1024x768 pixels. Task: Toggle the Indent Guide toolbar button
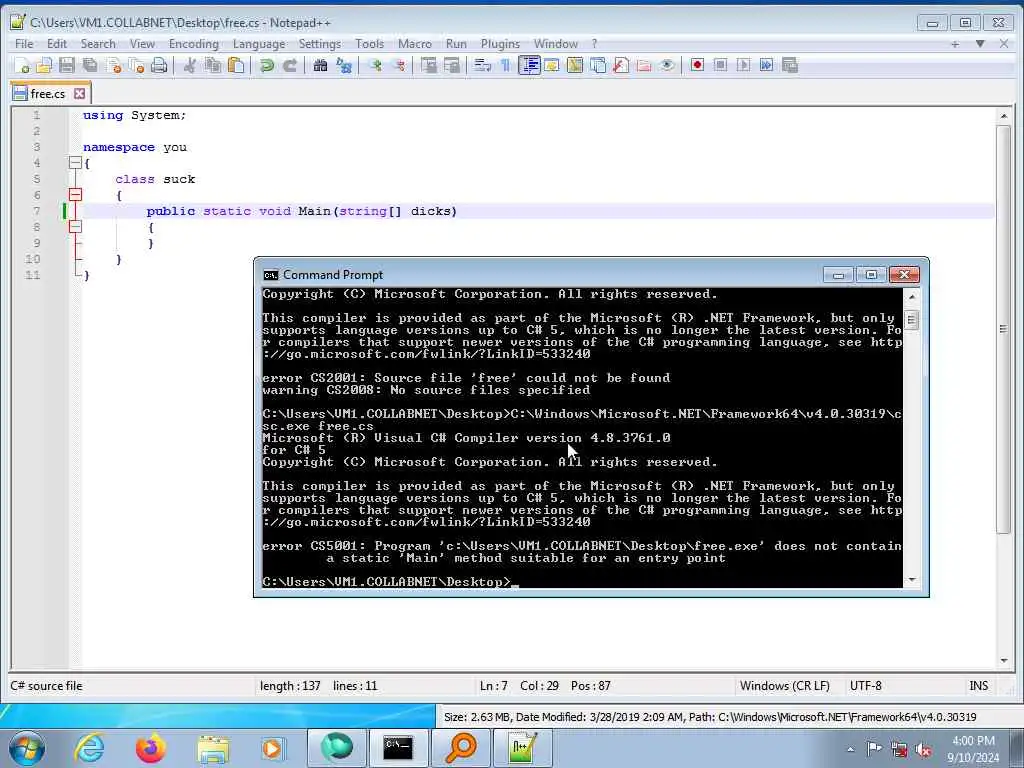(528, 65)
